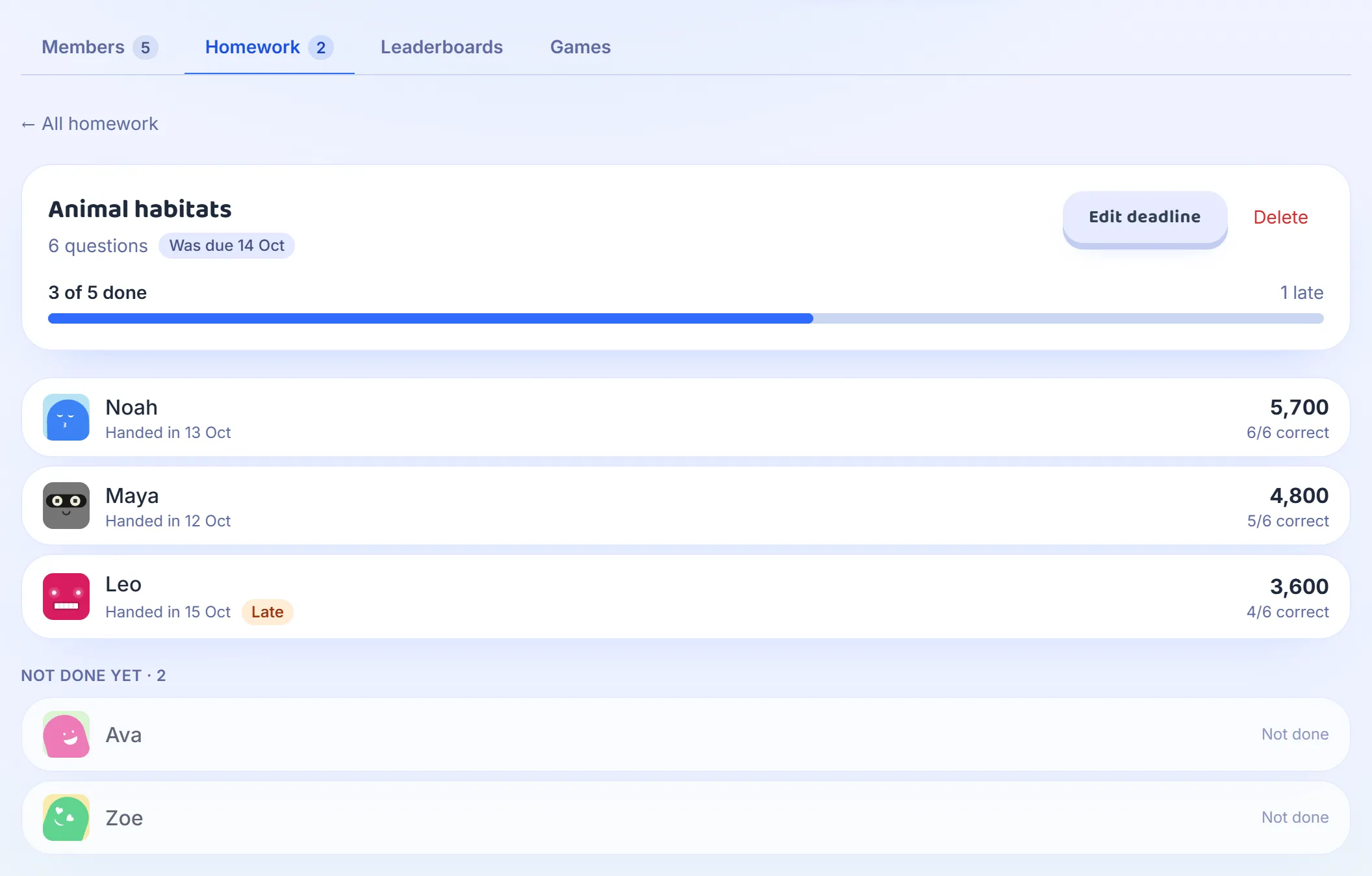Click the Members count badge 5
Screen dimensions: 1372x876
pos(146,47)
